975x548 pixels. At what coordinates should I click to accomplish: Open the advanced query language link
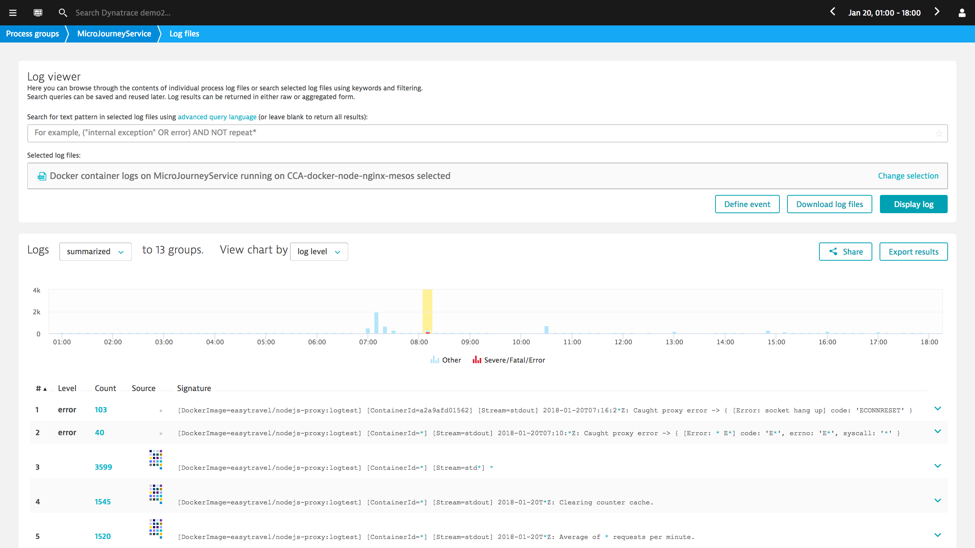(x=217, y=117)
